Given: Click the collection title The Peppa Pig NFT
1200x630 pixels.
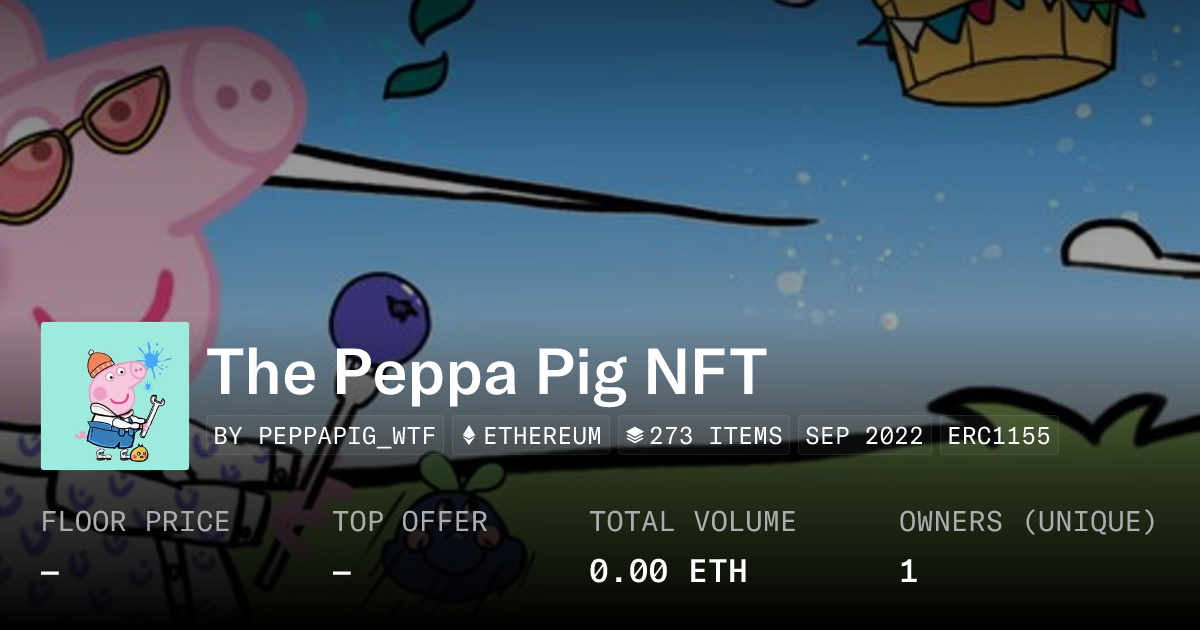Looking at the screenshot, I should [486, 371].
